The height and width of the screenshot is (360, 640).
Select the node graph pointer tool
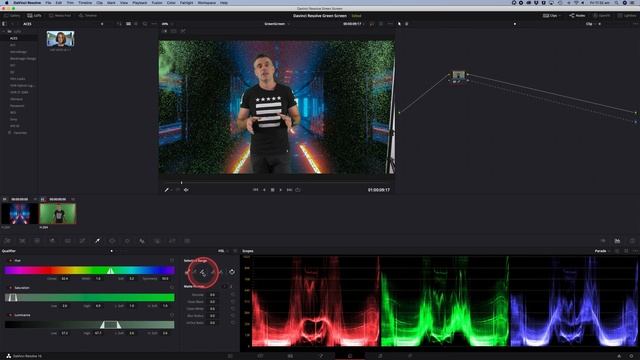tap(399, 24)
